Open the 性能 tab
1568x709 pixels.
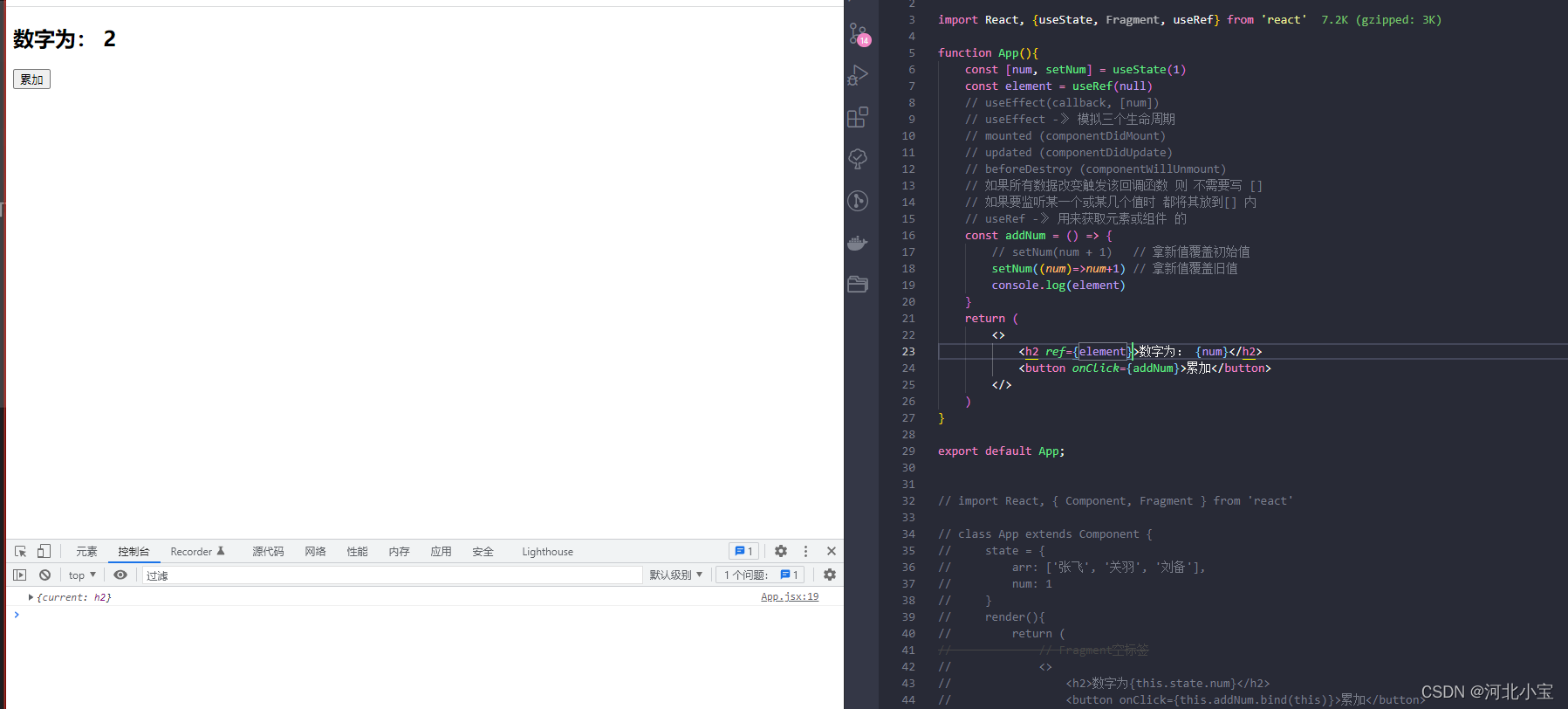pyautogui.click(x=357, y=552)
